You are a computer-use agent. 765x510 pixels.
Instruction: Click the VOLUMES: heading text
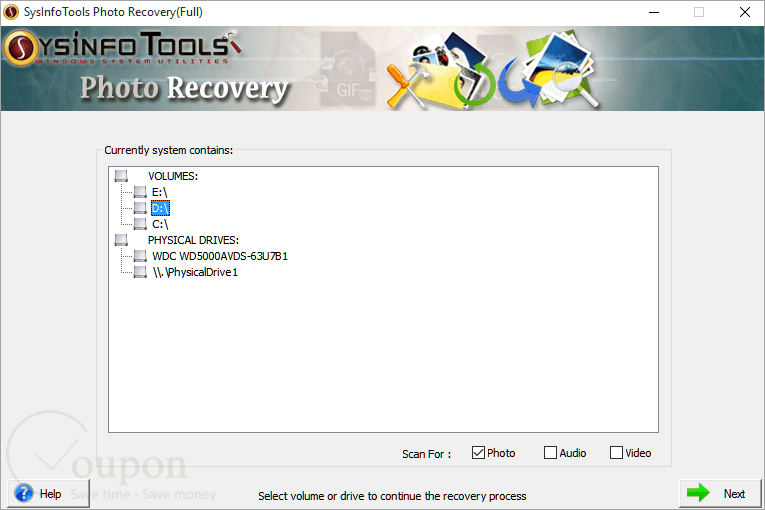173,176
